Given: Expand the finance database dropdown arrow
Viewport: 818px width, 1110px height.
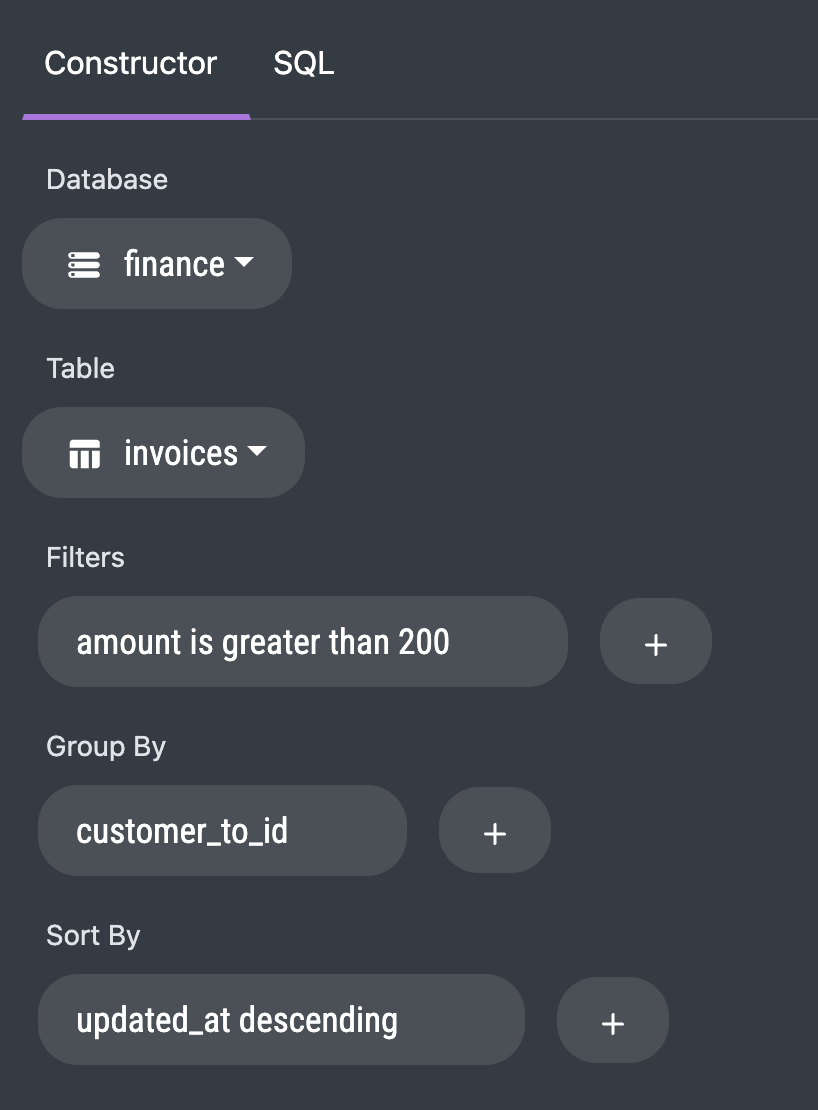Looking at the screenshot, I should [x=243, y=263].
